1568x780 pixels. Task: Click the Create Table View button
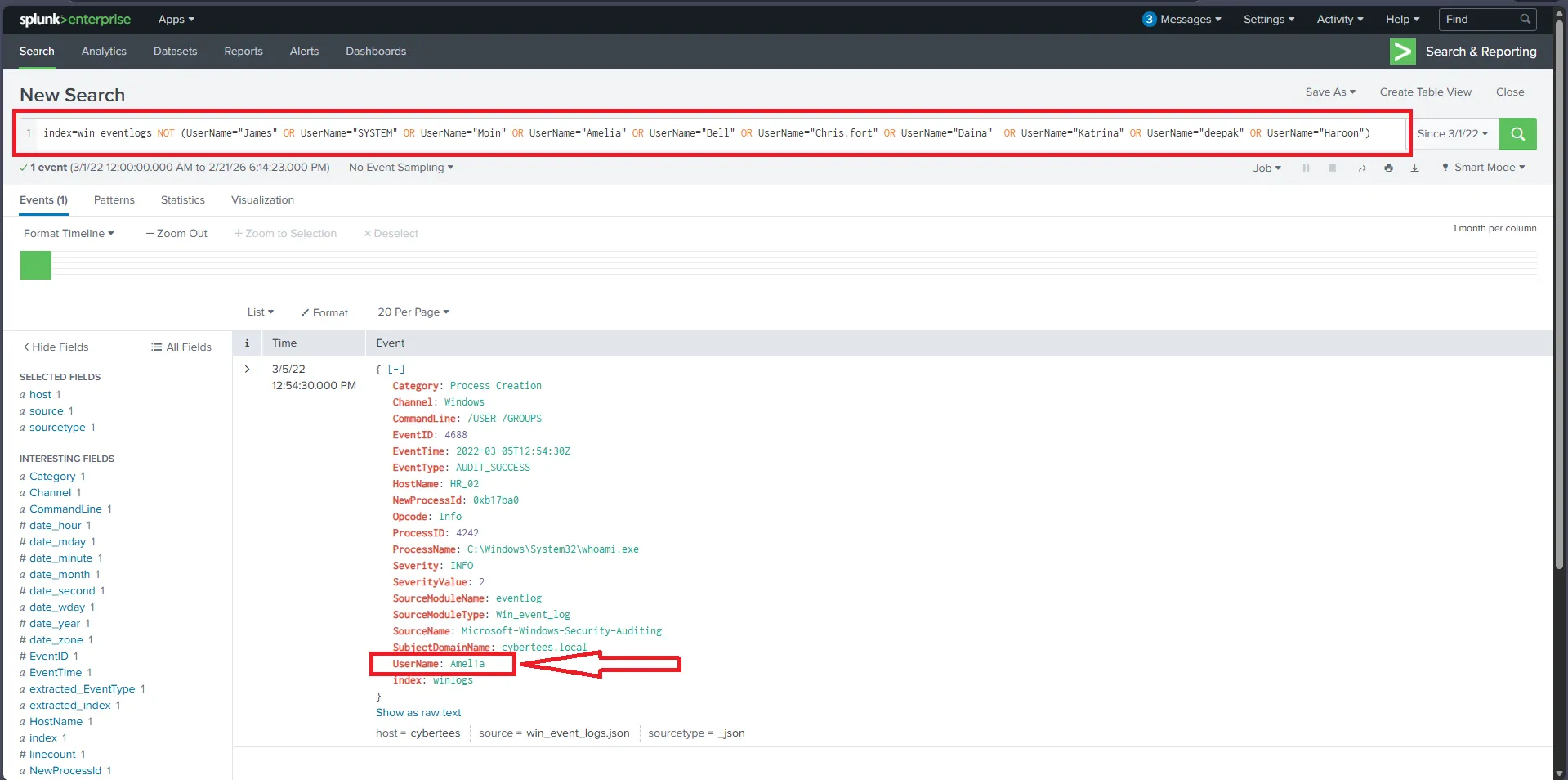1425,92
